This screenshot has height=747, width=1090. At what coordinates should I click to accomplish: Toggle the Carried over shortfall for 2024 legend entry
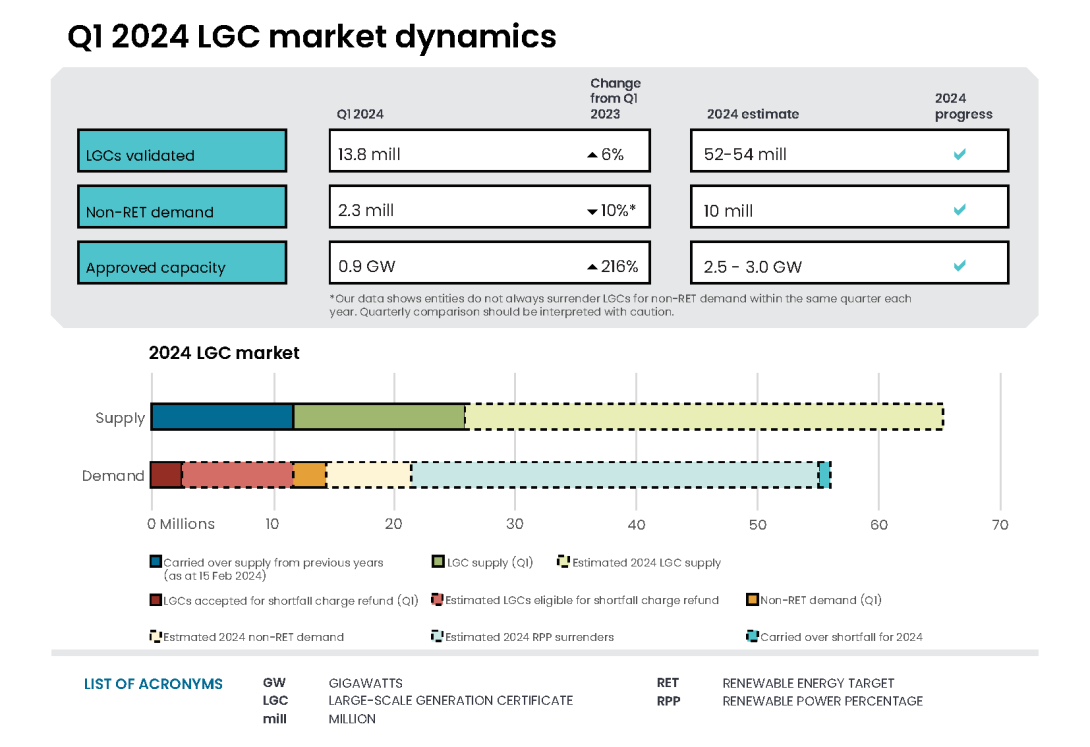tap(753, 636)
